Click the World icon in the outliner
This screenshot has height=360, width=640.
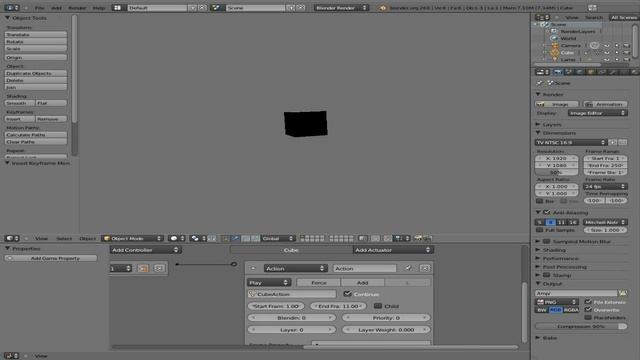point(554,38)
